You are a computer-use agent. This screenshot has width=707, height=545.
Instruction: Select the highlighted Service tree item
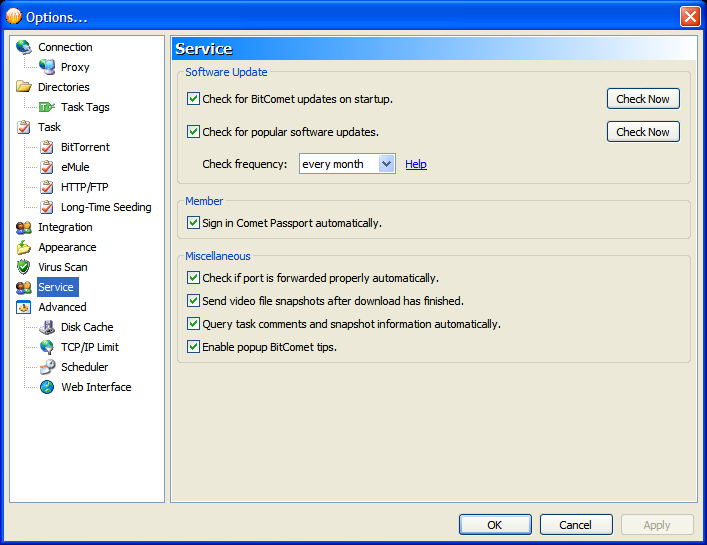pyautogui.click(x=58, y=287)
